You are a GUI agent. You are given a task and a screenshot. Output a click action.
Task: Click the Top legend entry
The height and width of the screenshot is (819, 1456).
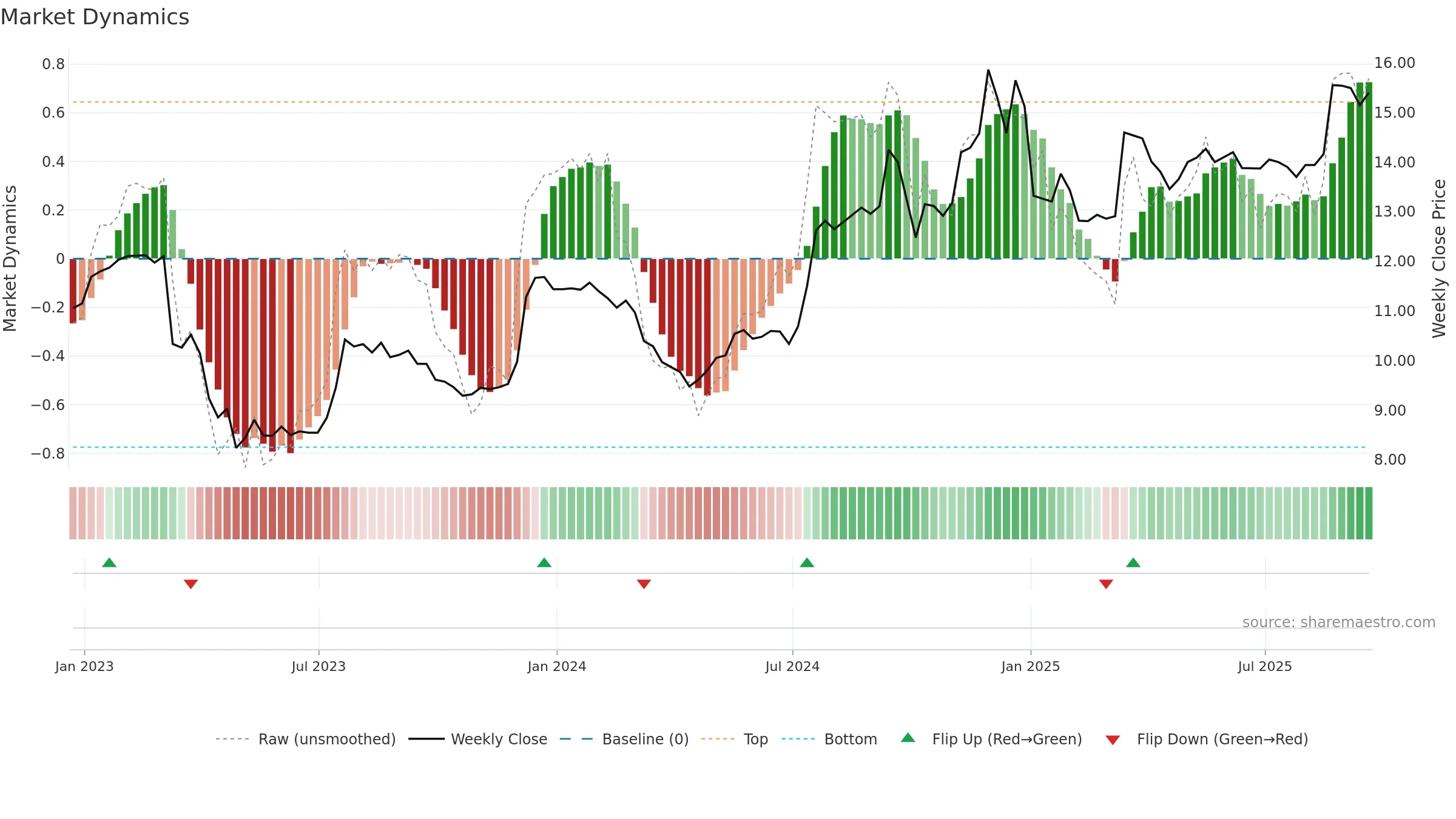[735, 739]
